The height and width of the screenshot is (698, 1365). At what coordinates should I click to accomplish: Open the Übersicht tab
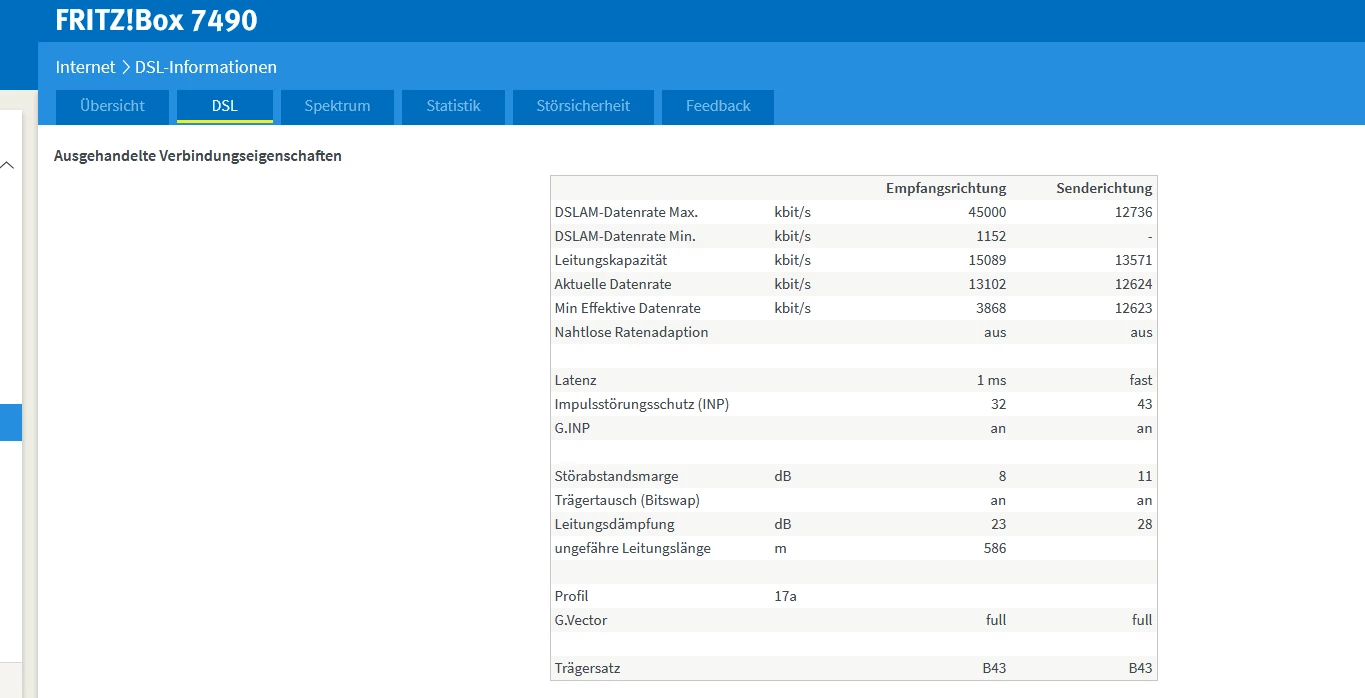(112, 106)
